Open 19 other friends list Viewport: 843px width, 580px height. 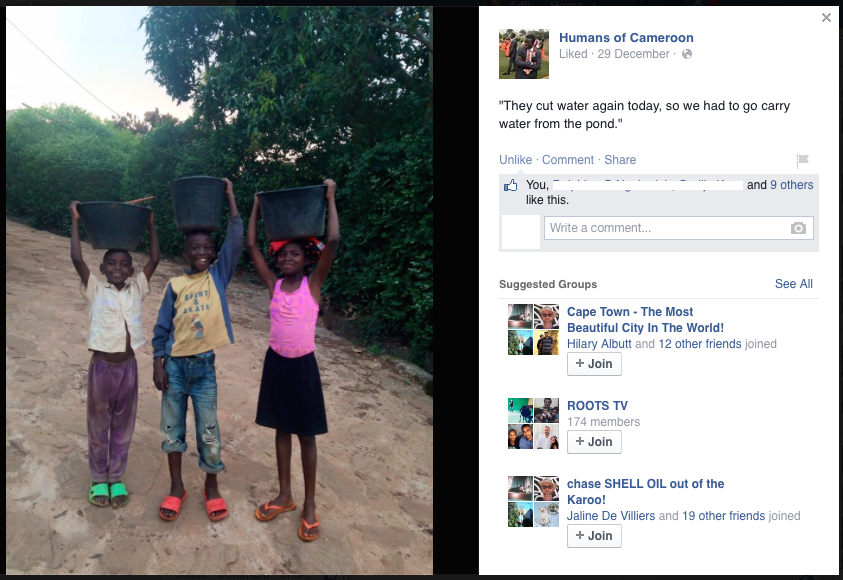coord(723,516)
